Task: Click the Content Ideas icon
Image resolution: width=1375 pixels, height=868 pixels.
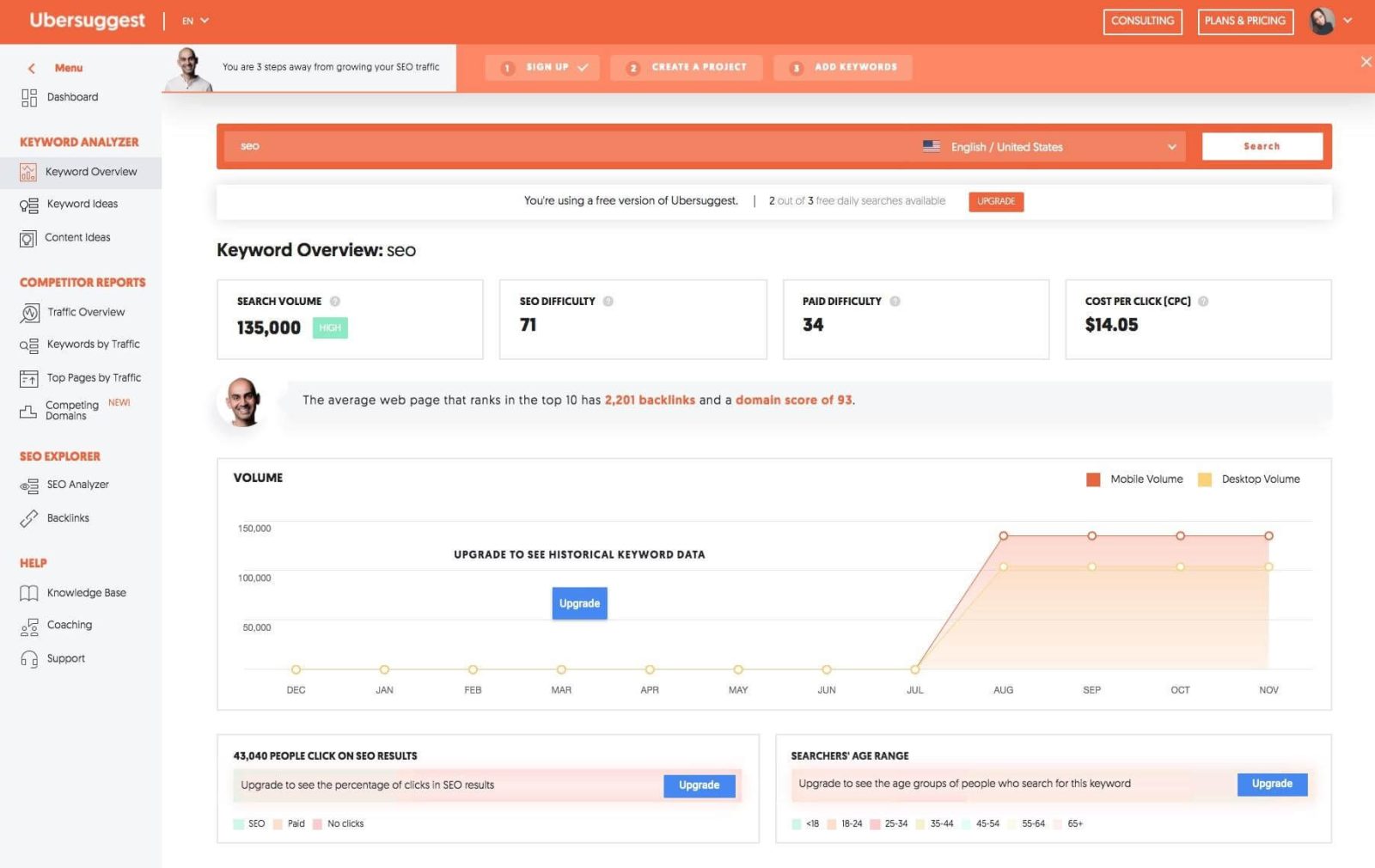Action: click(28, 239)
